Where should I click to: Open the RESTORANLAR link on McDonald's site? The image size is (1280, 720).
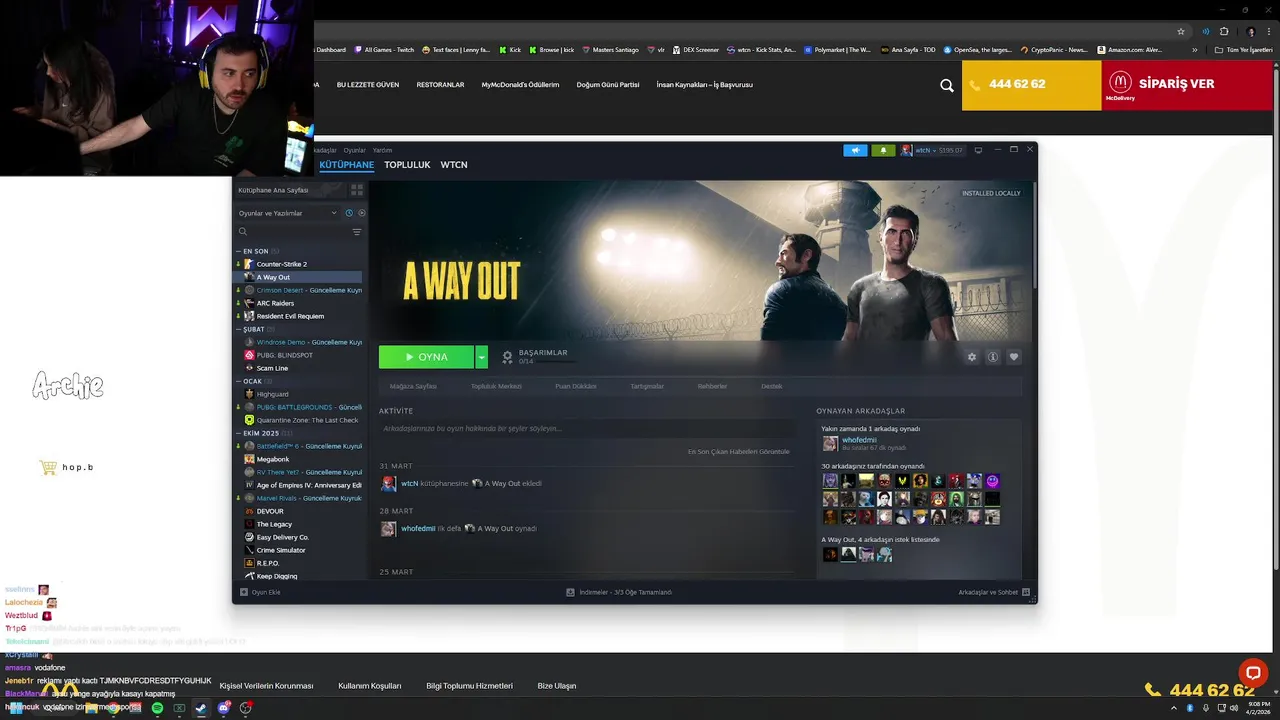440,85
